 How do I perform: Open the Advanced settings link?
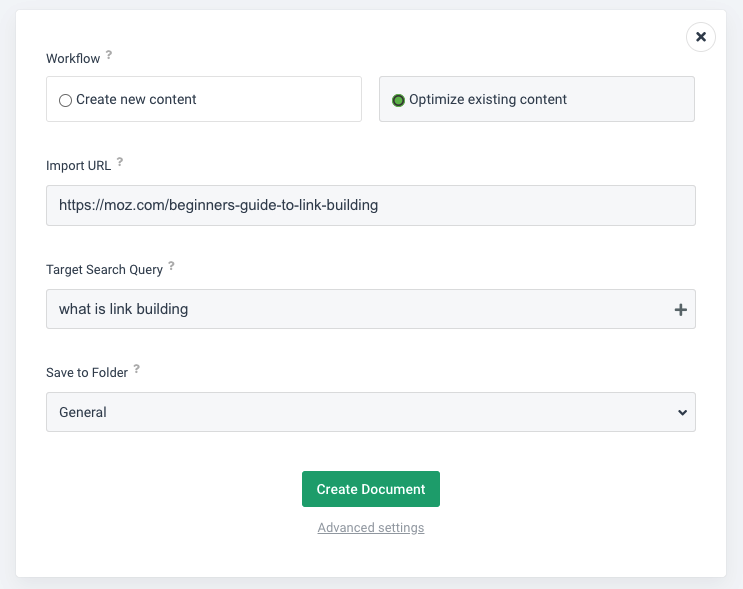[x=371, y=528]
